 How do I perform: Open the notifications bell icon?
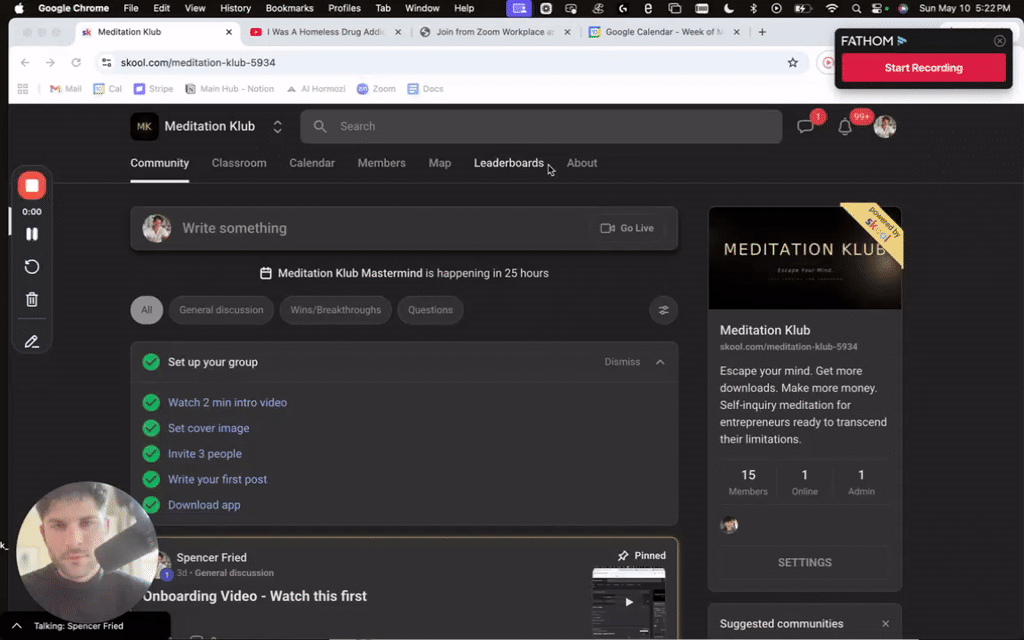(844, 127)
